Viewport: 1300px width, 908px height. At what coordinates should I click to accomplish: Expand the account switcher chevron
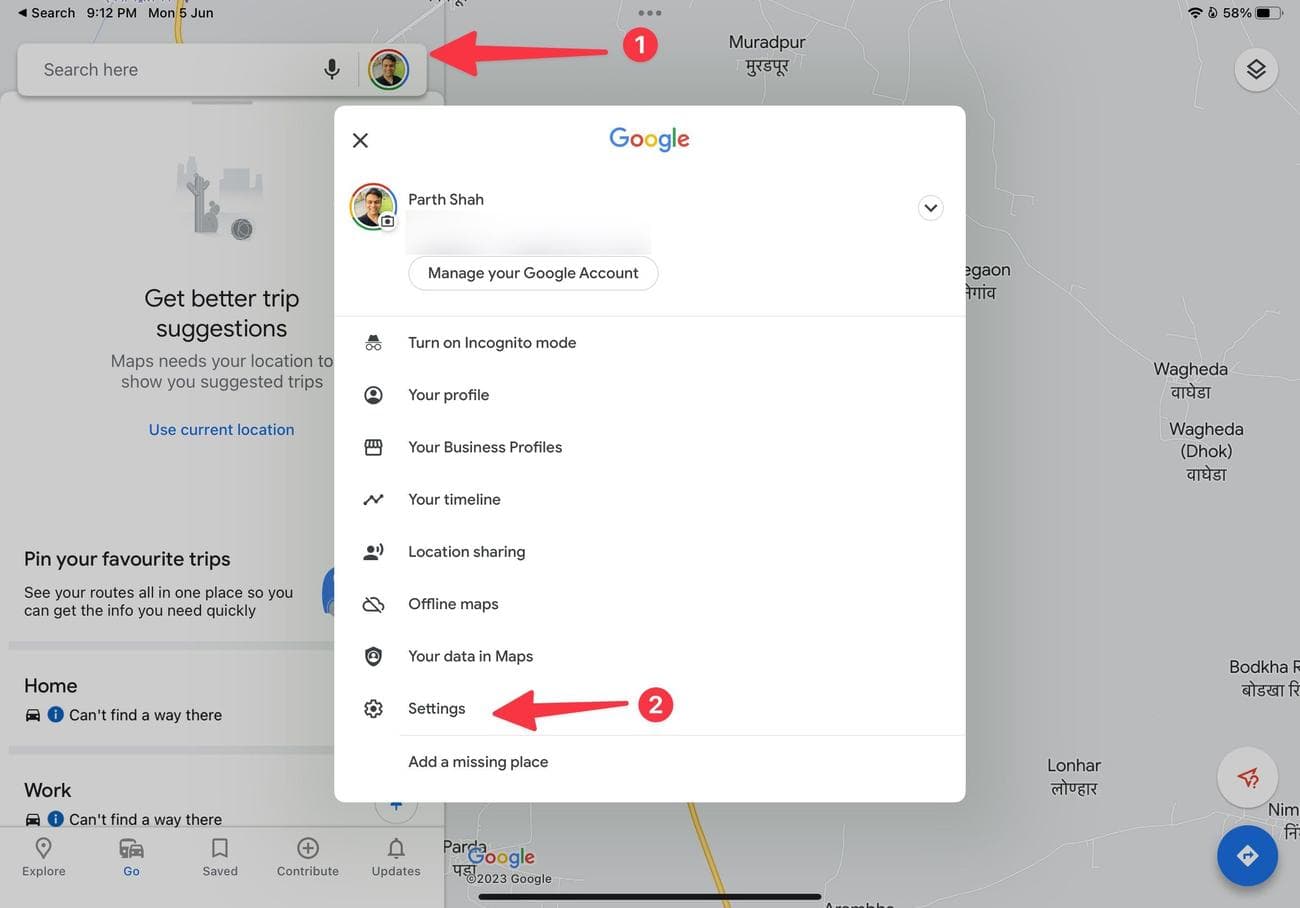tap(930, 207)
